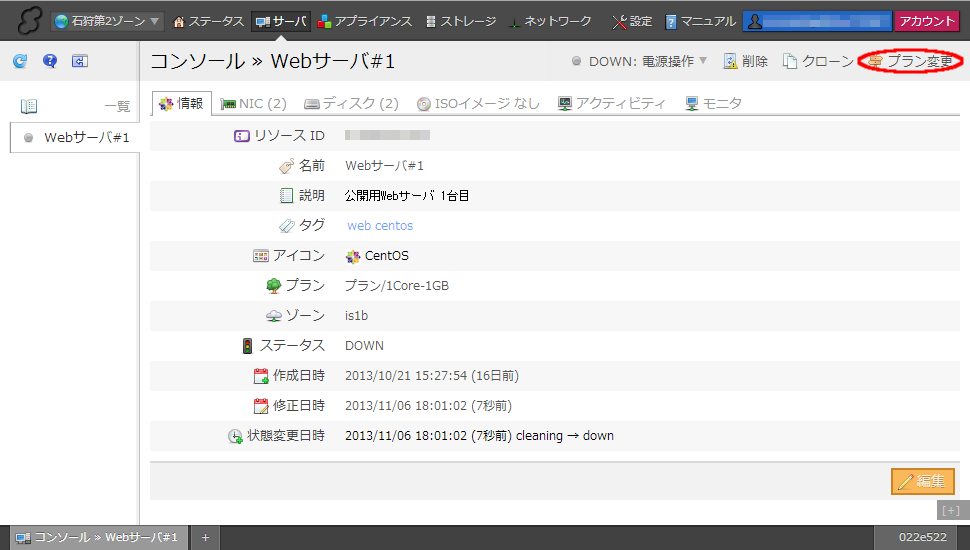Click プラン変更 to change plan
The height and width of the screenshot is (550, 970).
coord(910,61)
